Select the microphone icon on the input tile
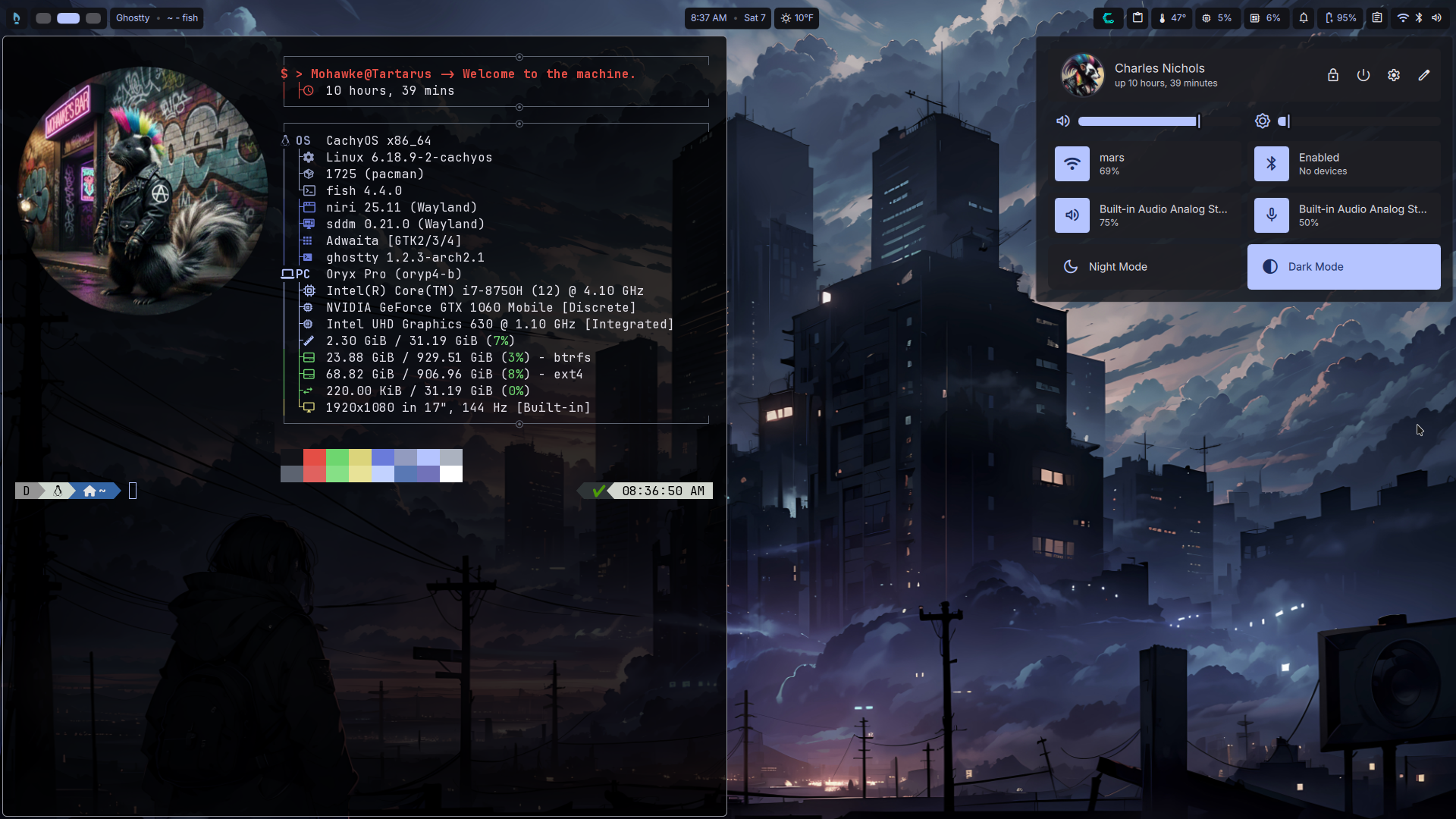The width and height of the screenshot is (1456, 819). pos(1271,215)
